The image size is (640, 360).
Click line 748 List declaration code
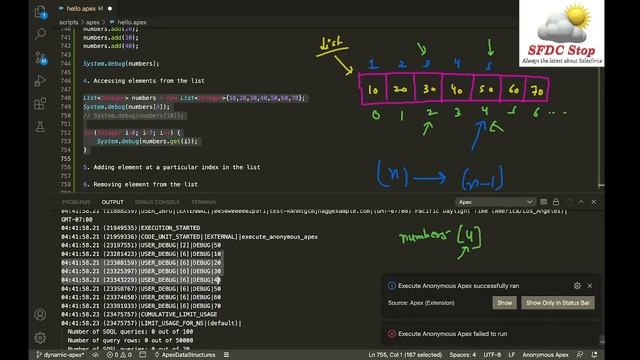coord(194,98)
